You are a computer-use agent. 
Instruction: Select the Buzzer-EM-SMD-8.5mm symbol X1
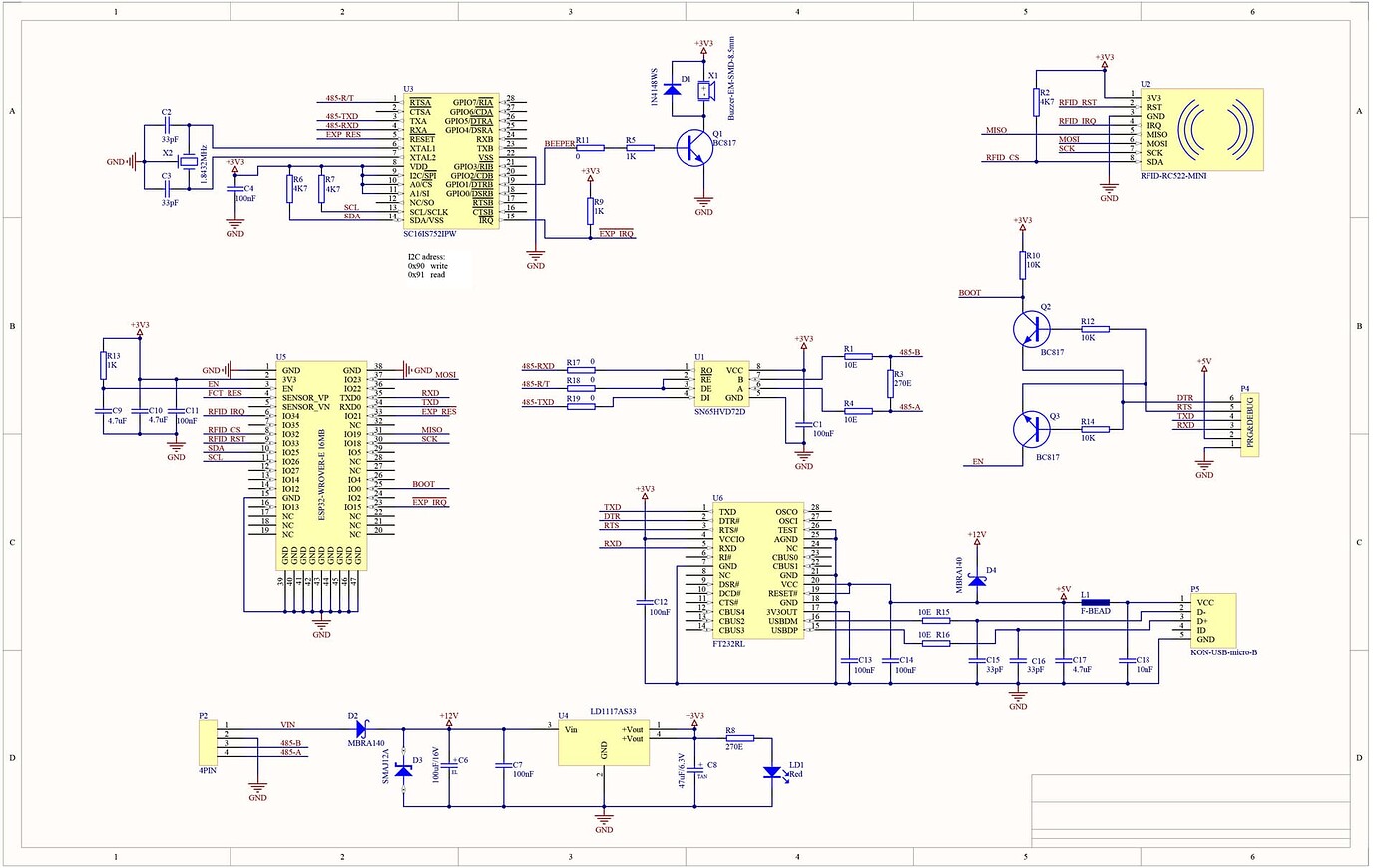[705, 90]
